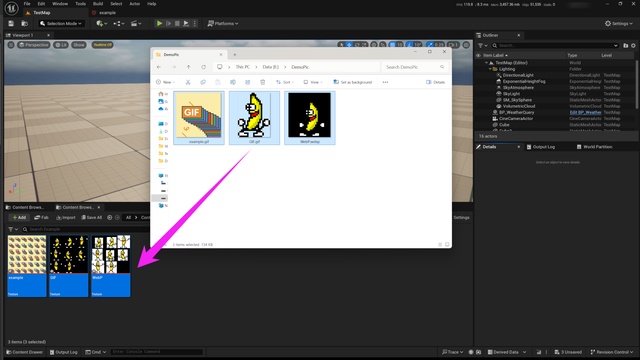Viewport: 640px width, 360px height.
Task: Open the Build menu
Action: (x=98, y=4)
